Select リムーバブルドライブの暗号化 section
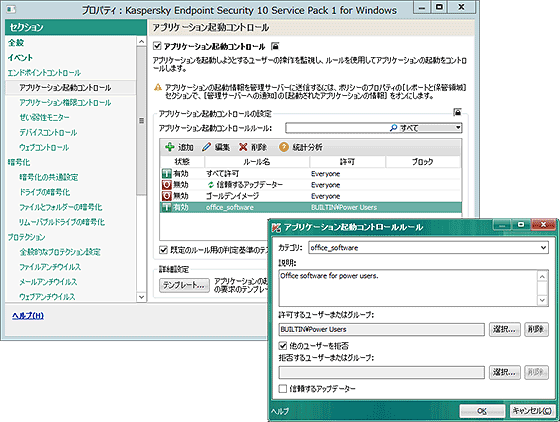 62,222
